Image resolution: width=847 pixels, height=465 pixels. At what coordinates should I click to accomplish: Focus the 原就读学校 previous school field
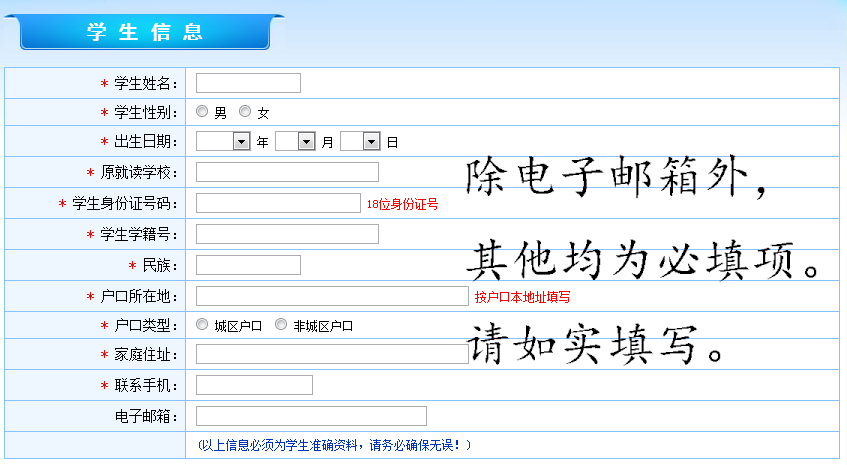coord(287,172)
